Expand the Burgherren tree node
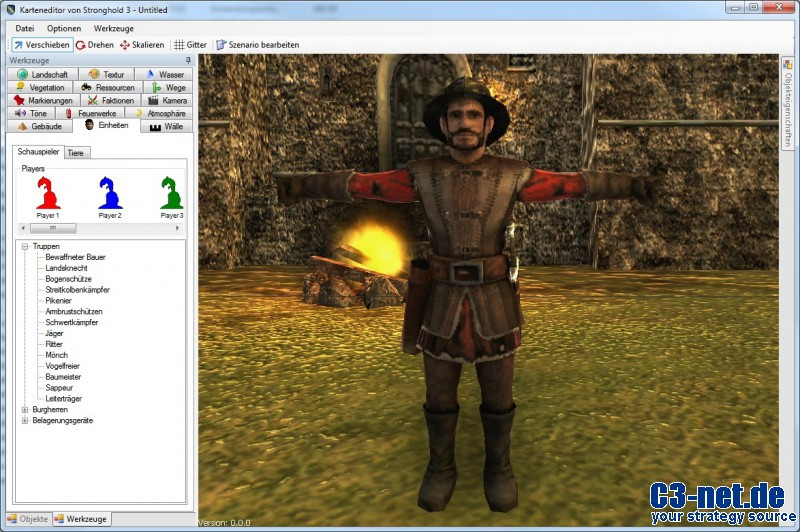 24,410
